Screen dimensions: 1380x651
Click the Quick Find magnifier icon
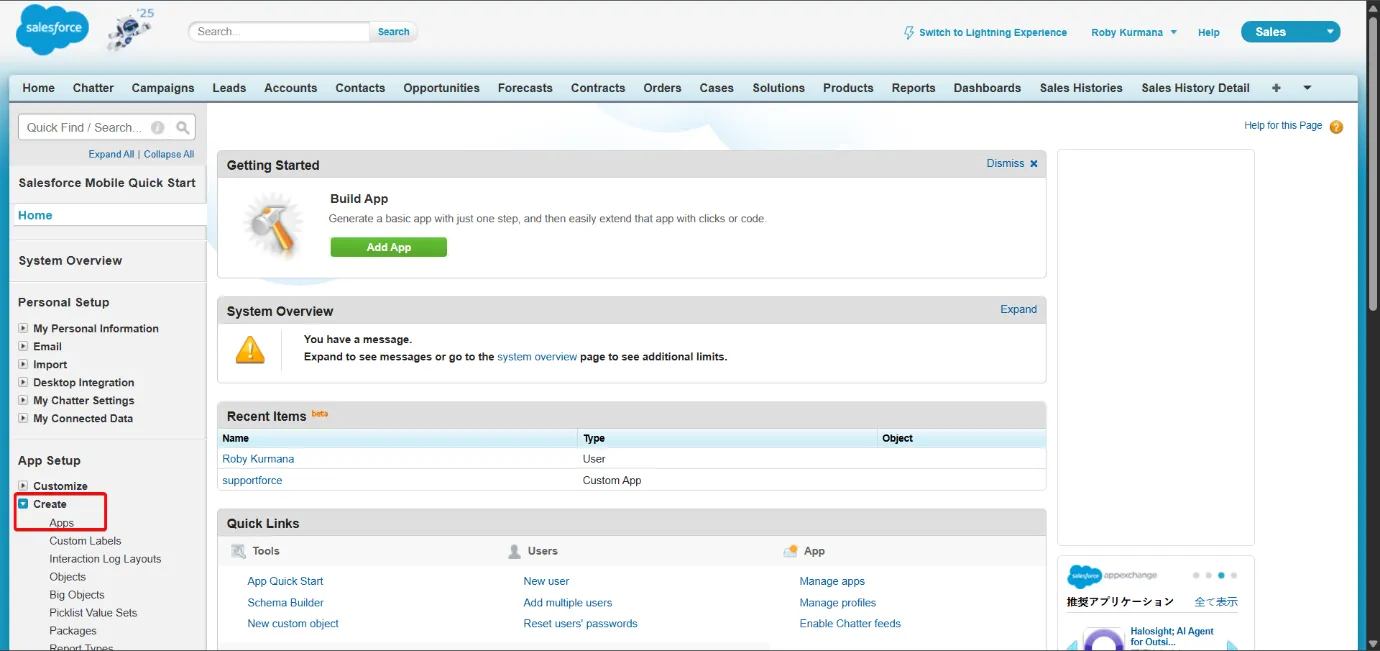tap(183, 127)
